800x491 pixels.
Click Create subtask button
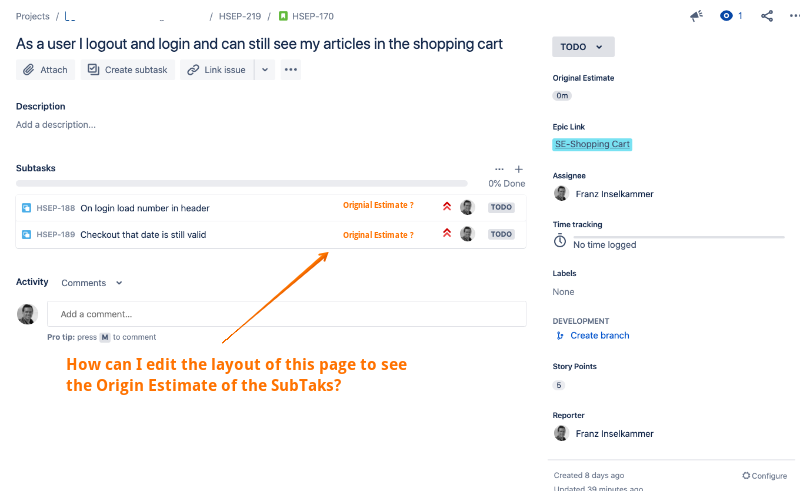click(x=128, y=70)
